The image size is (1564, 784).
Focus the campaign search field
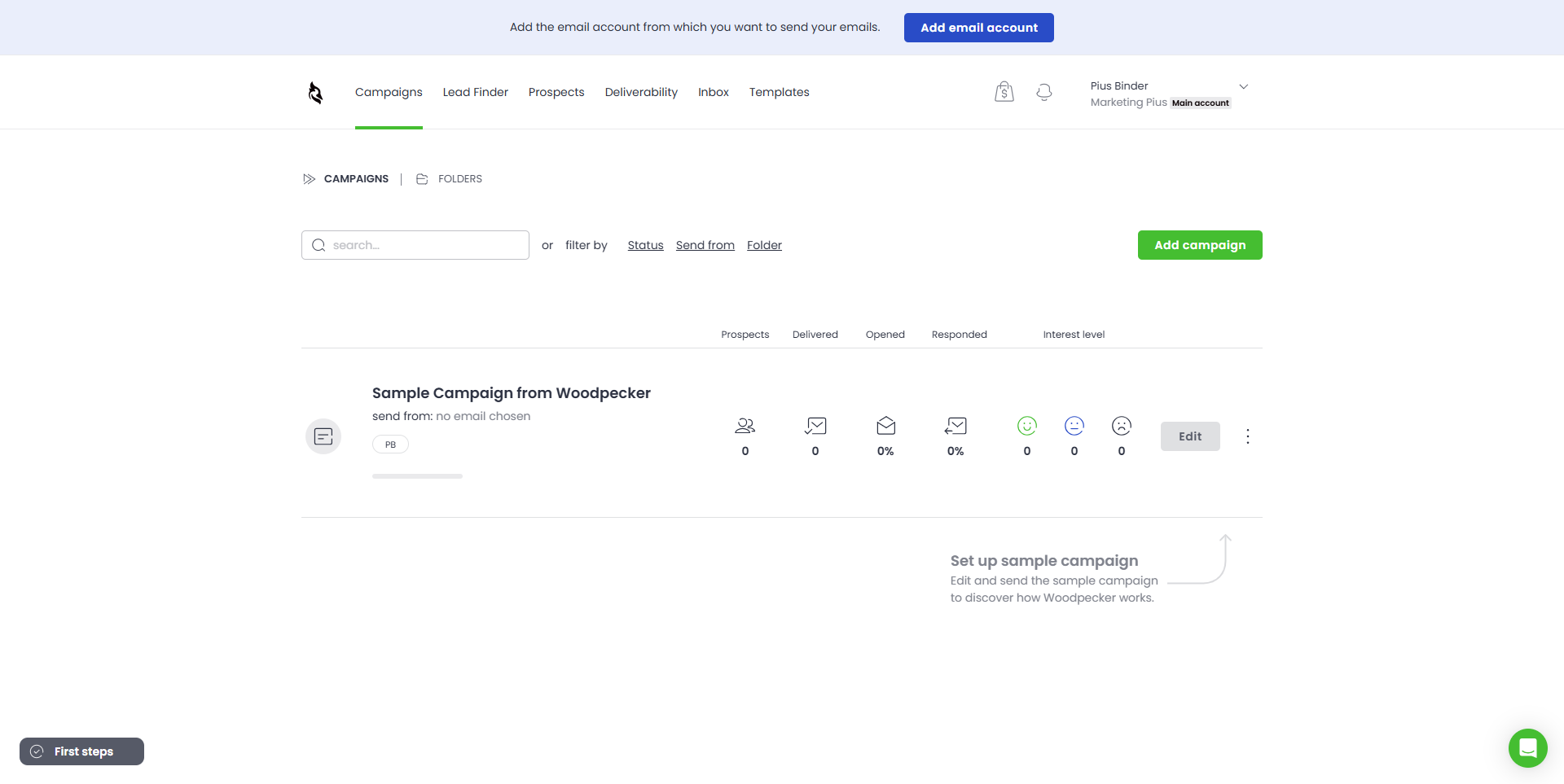[415, 245]
